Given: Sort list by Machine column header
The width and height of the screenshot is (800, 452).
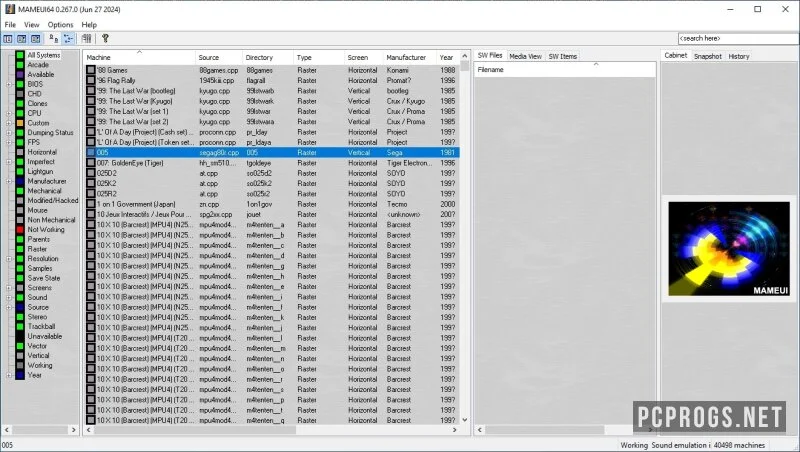Looking at the screenshot, I should pos(139,58).
